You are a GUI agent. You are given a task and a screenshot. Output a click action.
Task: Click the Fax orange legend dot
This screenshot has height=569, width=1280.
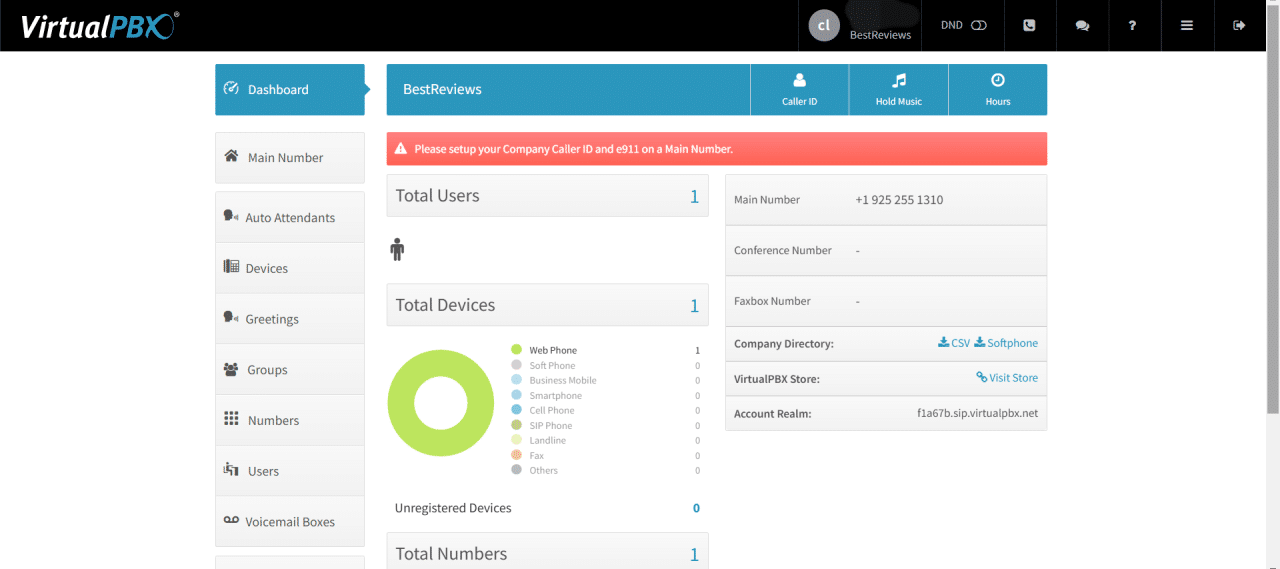(x=516, y=455)
